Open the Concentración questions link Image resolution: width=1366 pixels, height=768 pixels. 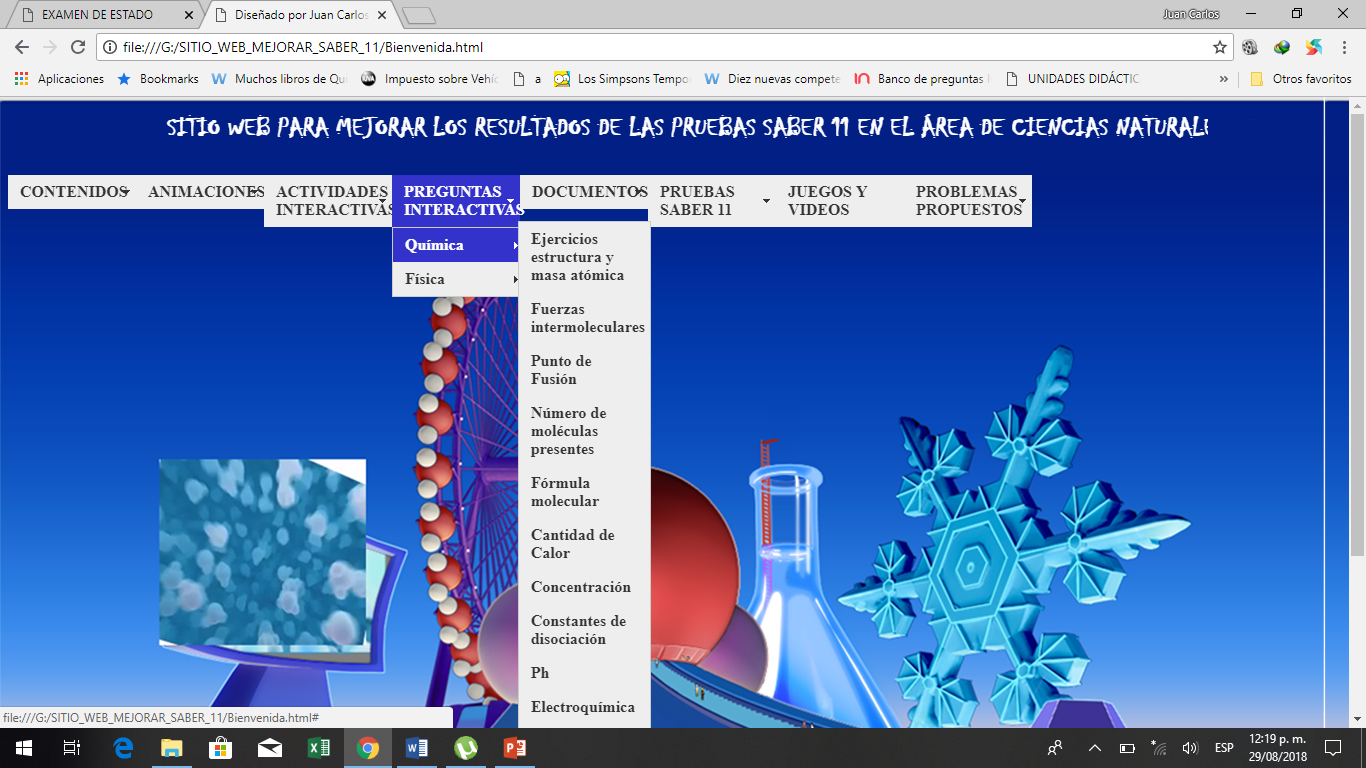pos(580,587)
